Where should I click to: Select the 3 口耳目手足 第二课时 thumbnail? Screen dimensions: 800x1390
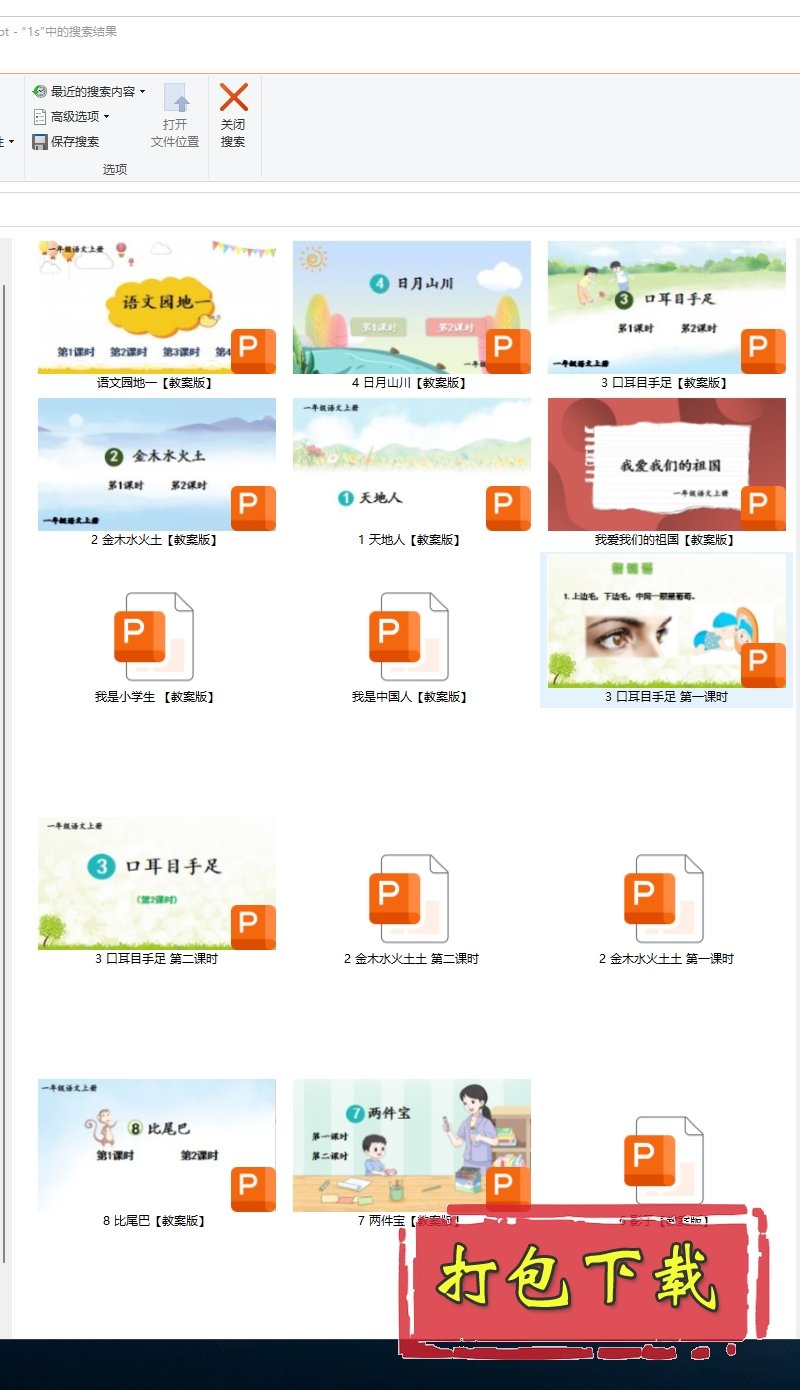[156, 883]
